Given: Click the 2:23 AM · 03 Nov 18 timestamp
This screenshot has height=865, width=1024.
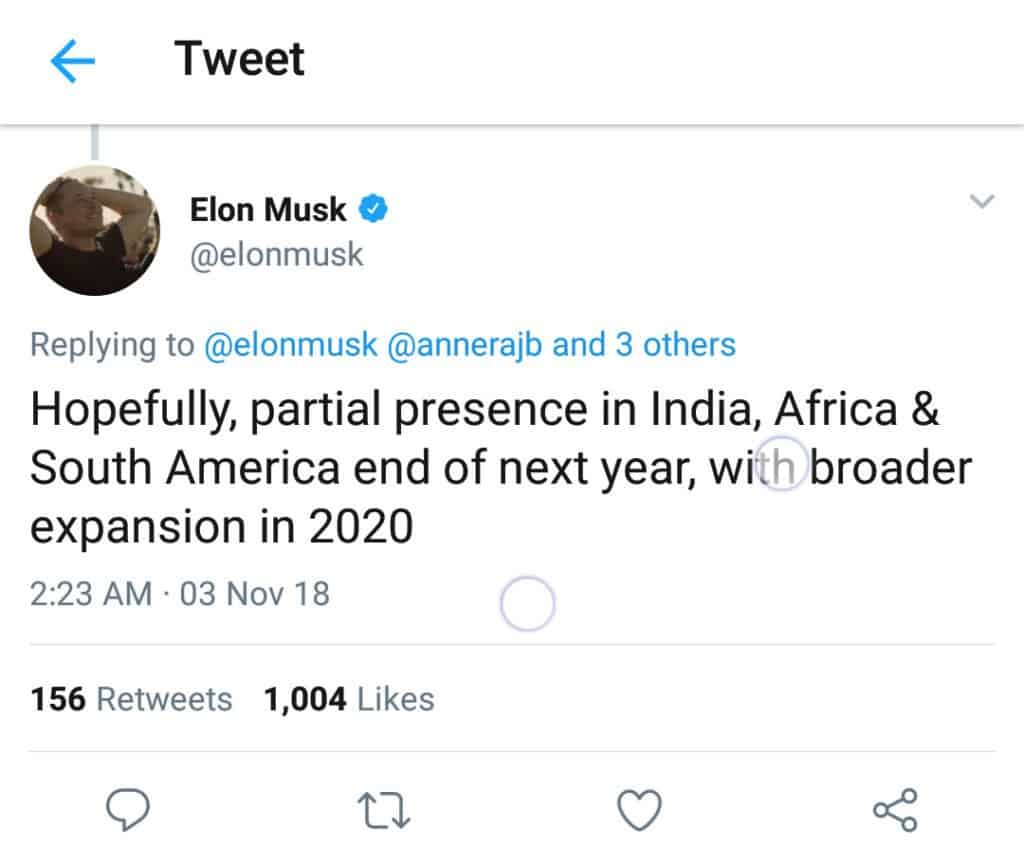Looking at the screenshot, I should pyautogui.click(x=180, y=594).
